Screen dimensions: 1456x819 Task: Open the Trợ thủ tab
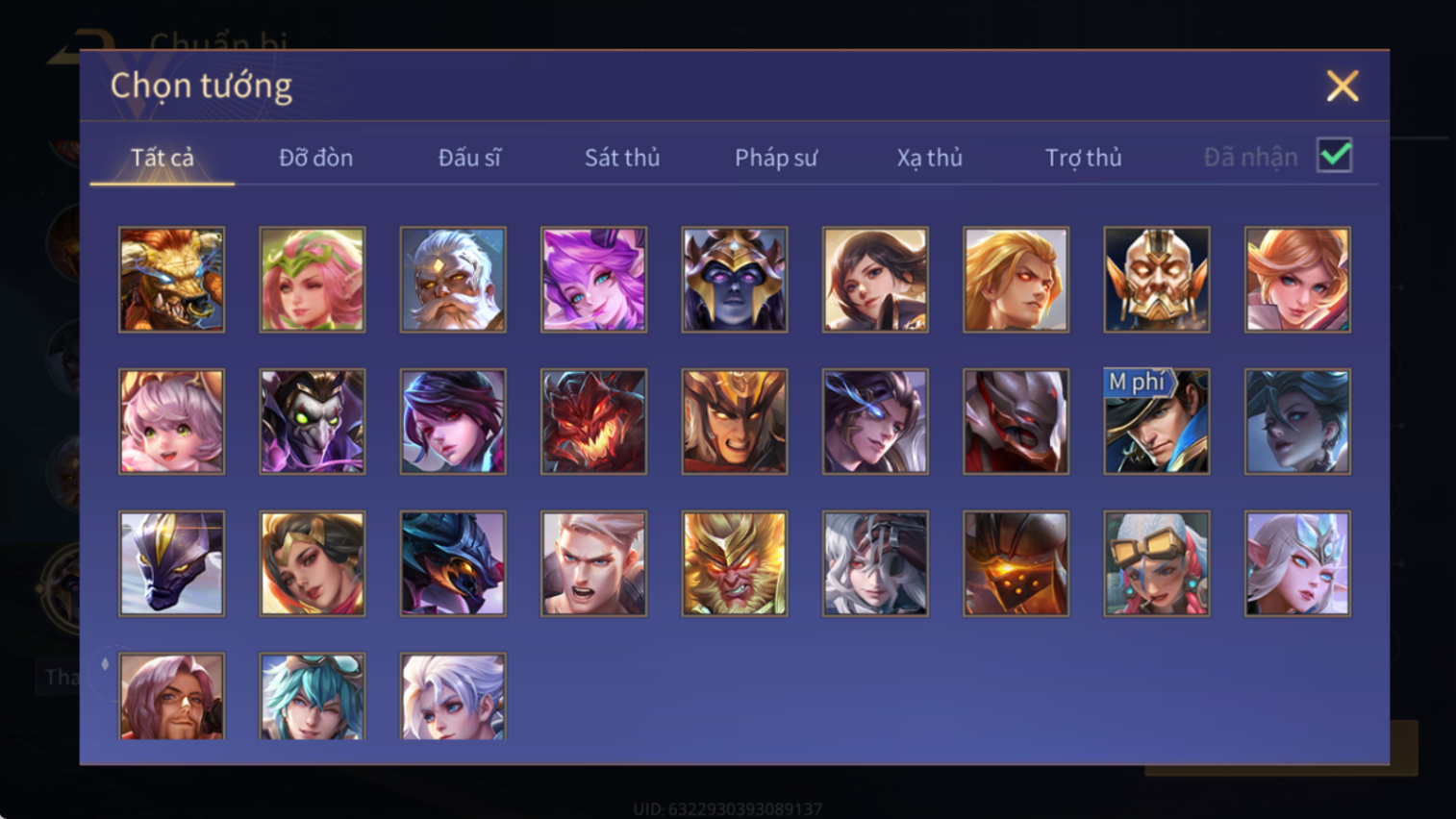point(1084,158)
